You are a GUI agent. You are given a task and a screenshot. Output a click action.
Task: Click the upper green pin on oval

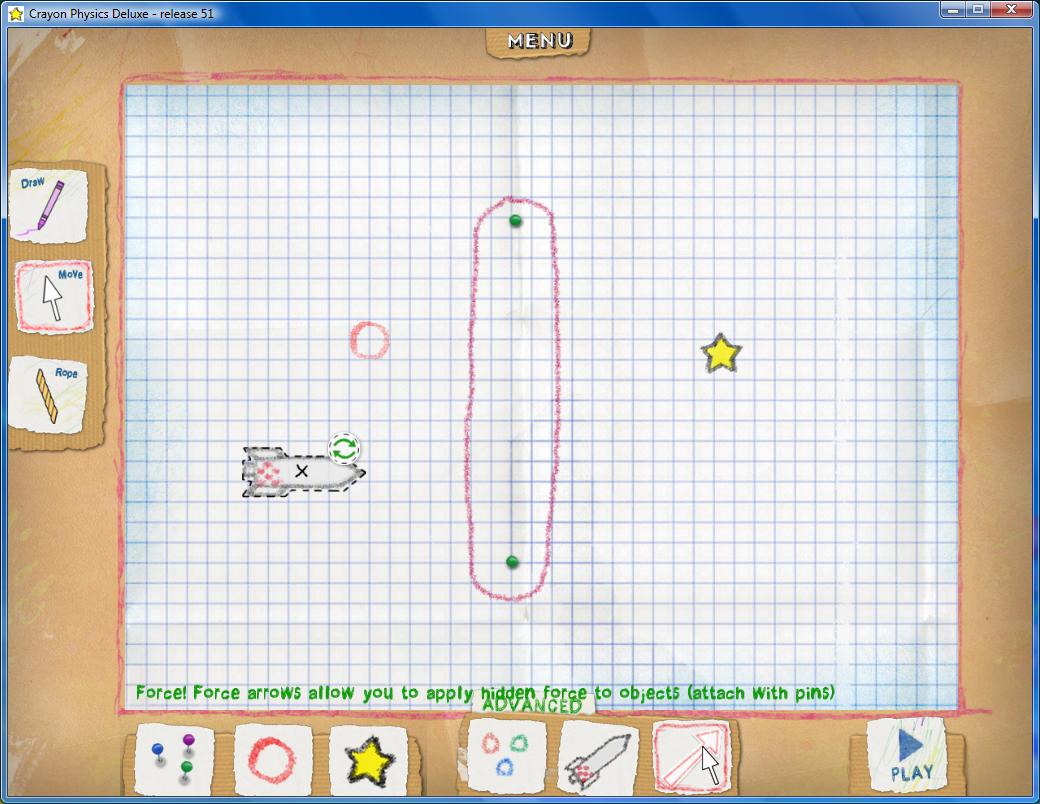(515, 221)
